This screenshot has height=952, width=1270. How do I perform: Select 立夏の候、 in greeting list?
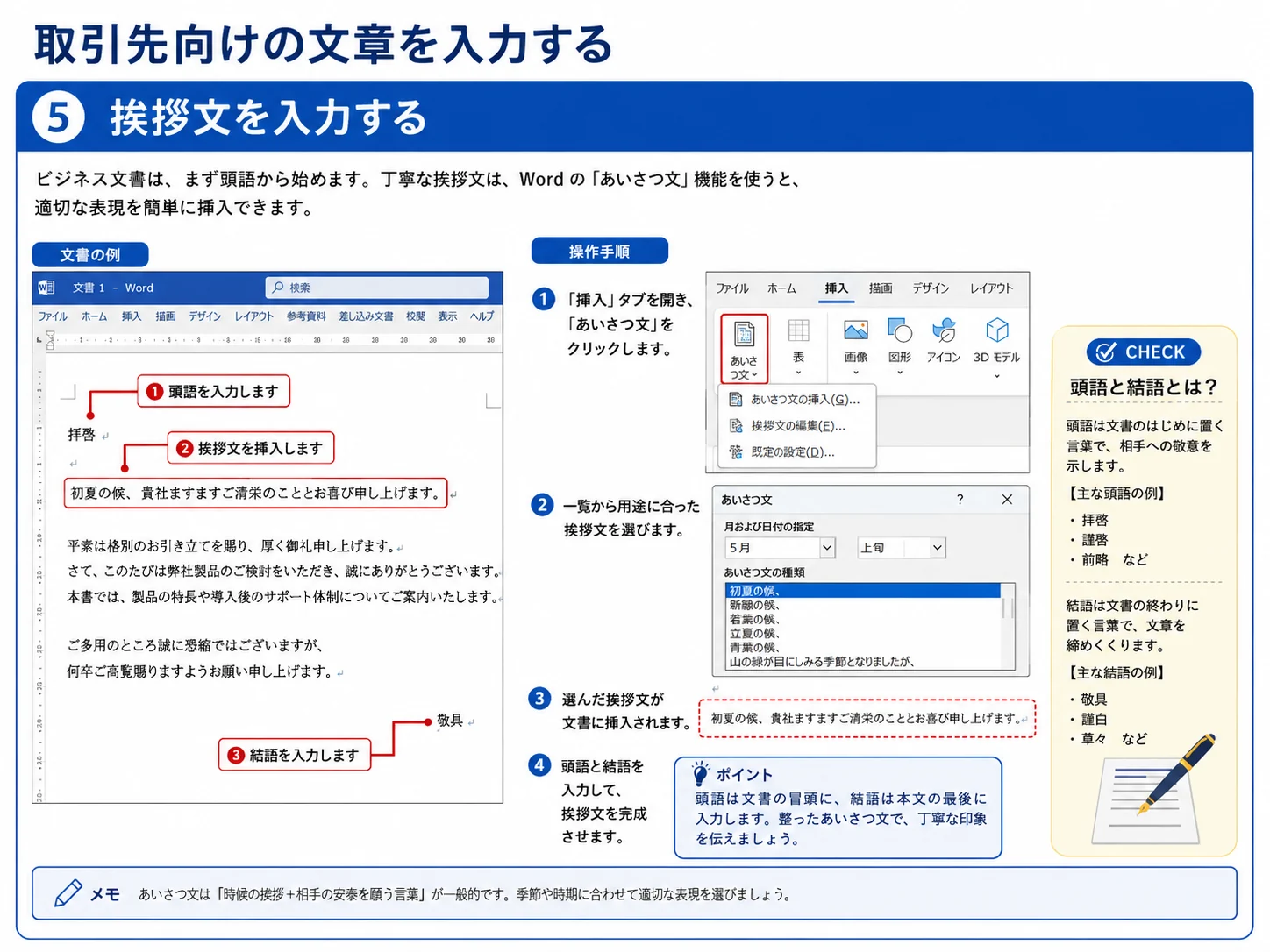863,633
